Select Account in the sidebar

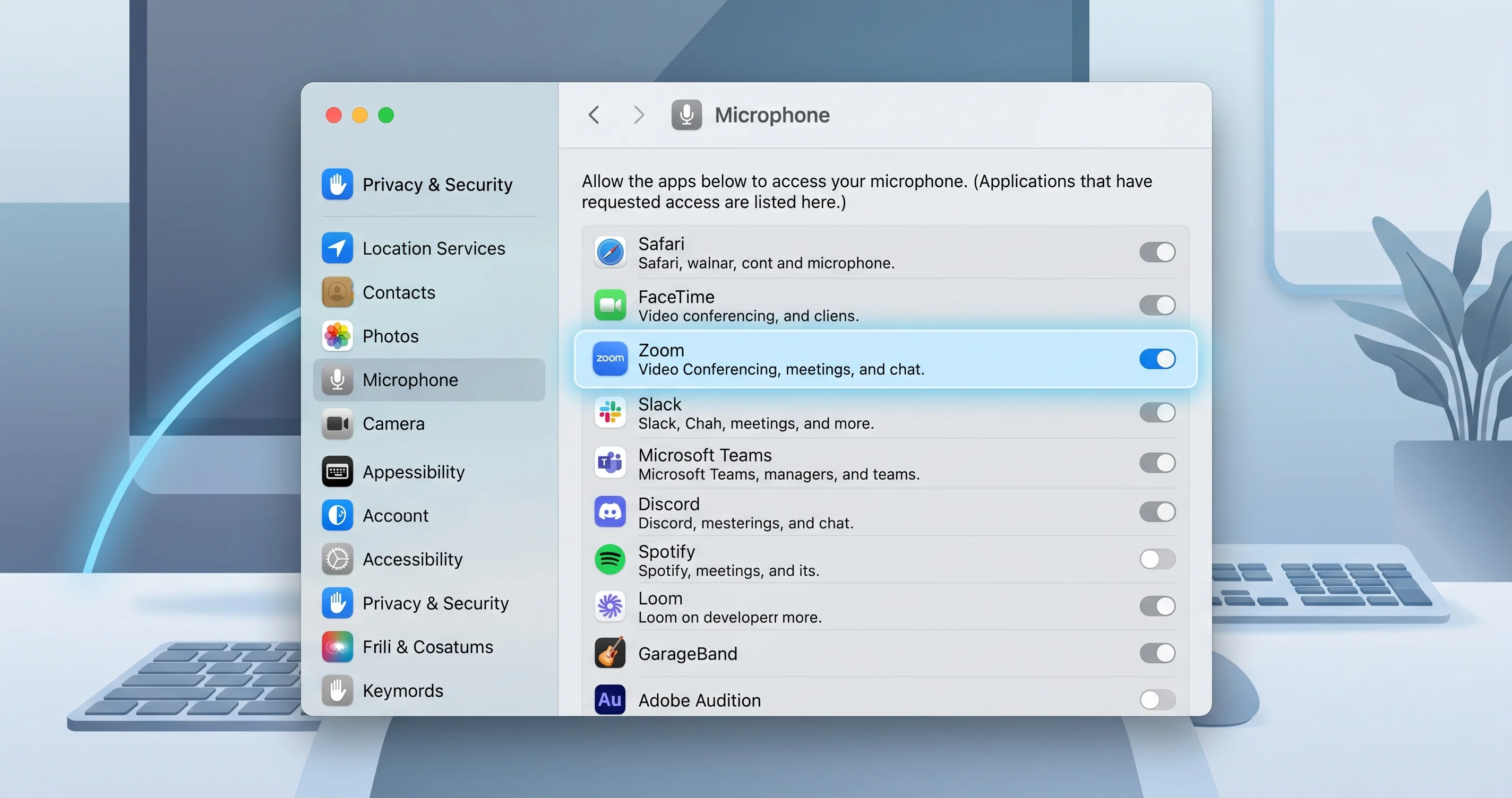click(x=429, y=515)
